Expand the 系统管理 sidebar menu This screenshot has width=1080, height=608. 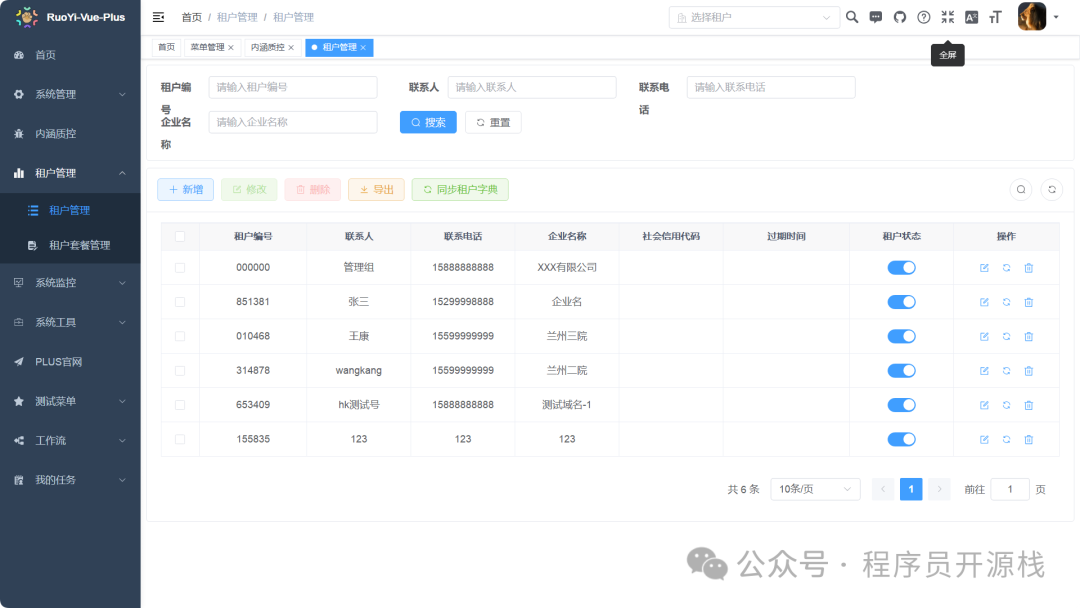[70, 94]
